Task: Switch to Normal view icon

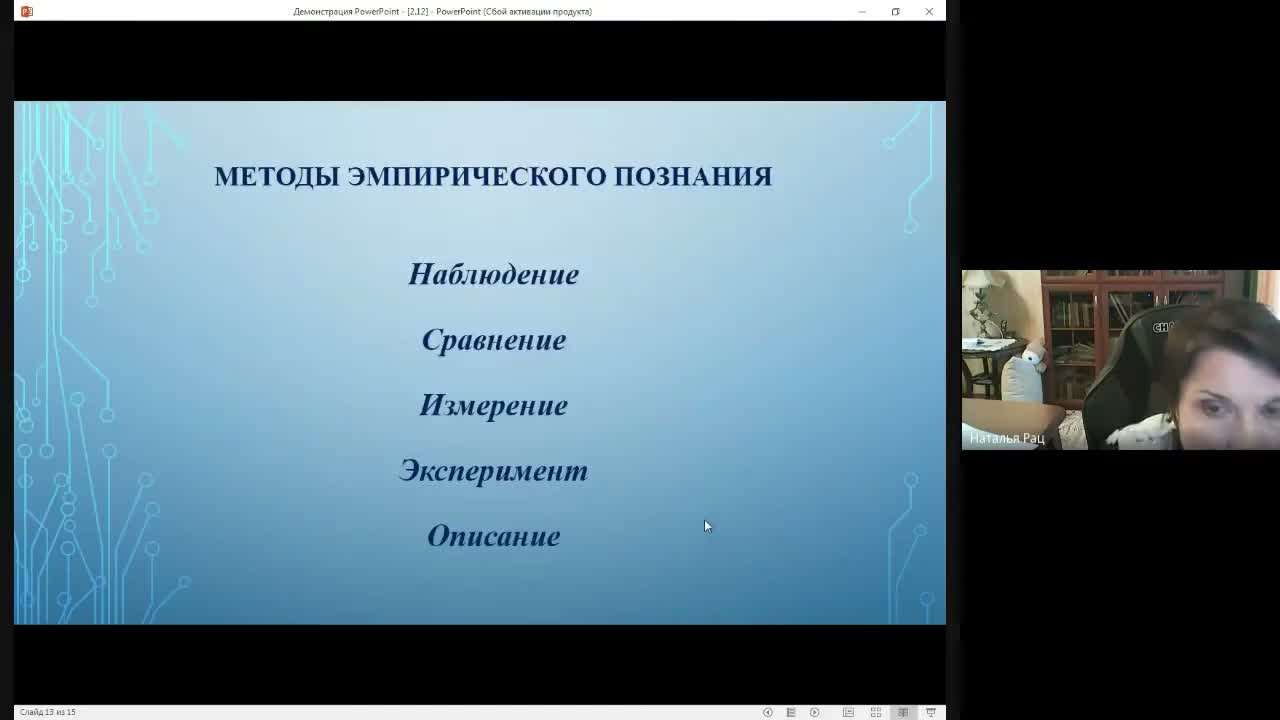Action: [848, 712]
